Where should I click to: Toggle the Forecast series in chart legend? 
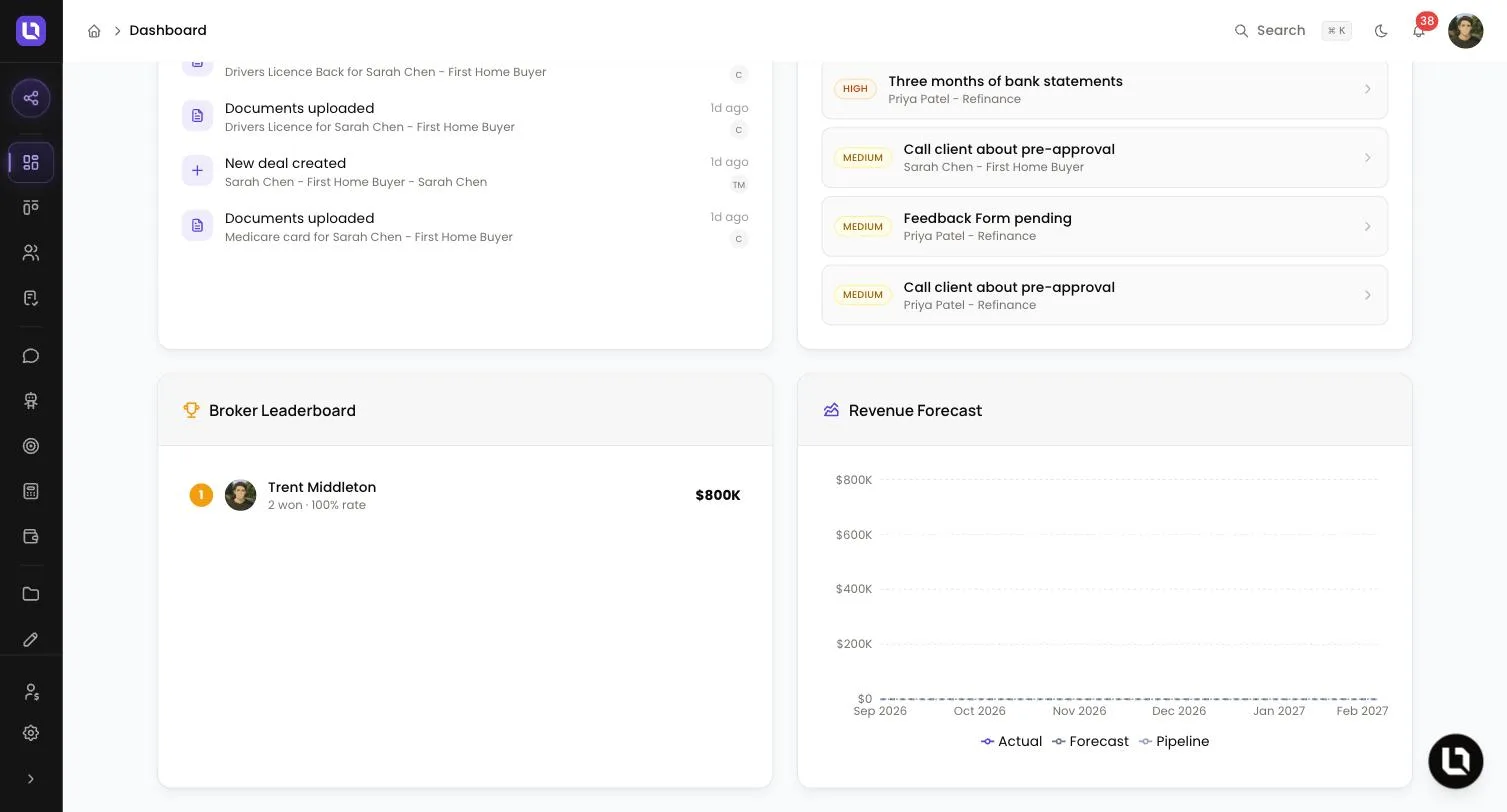(1090, 742)
